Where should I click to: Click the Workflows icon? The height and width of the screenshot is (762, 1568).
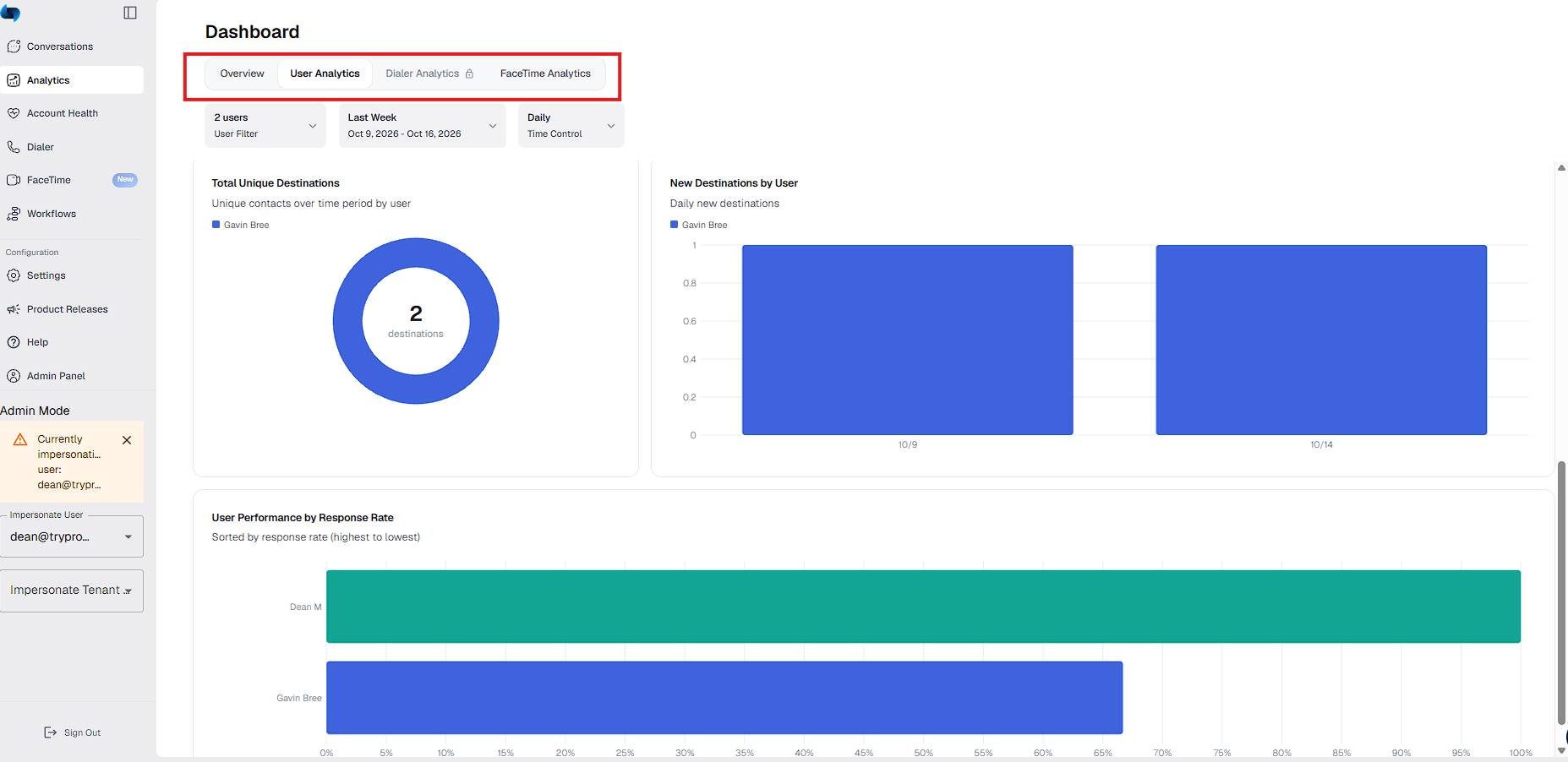pos(14,214)
